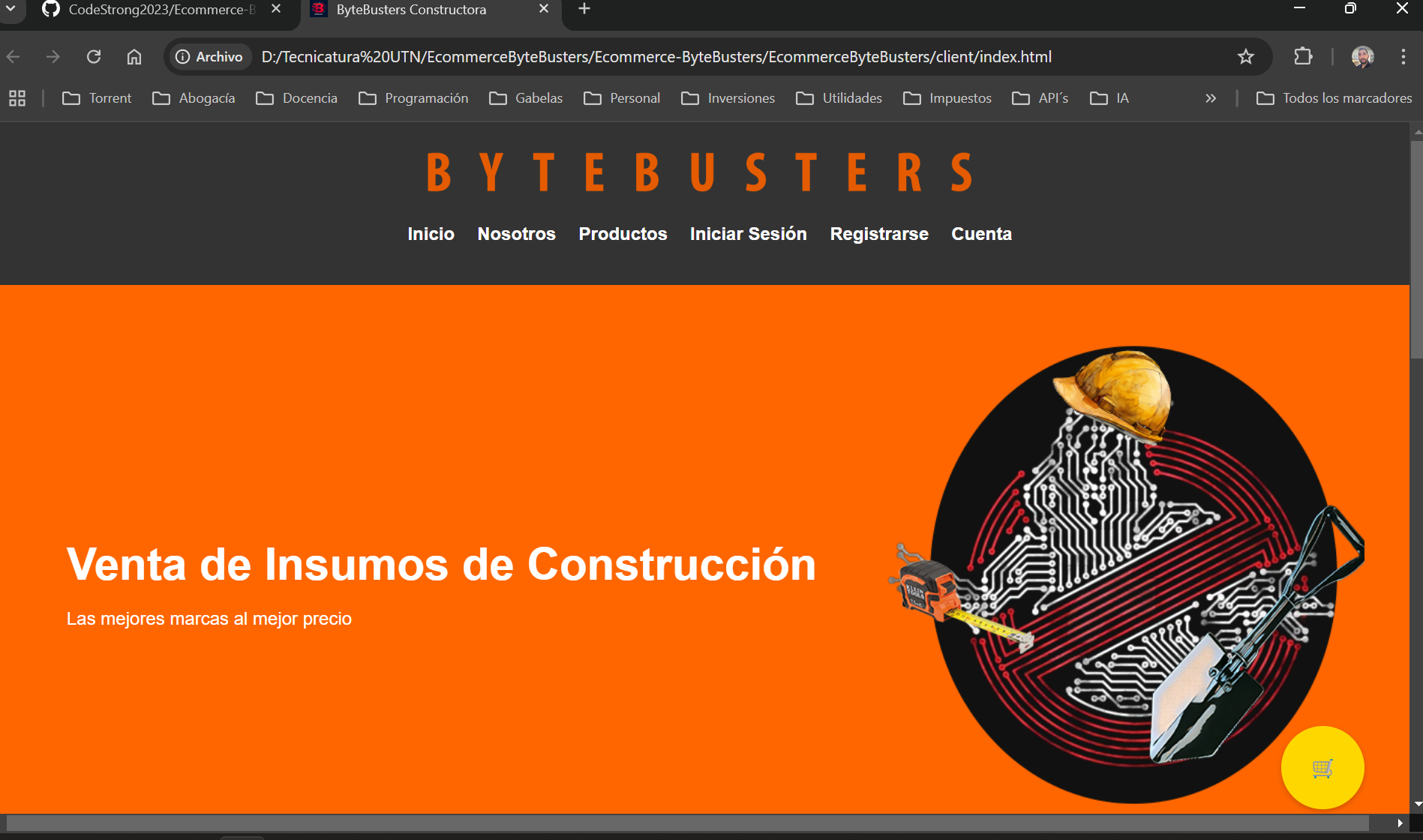Click the Registrarse link
Image resolution: width=1423 pixels, height=840 pixels.
(x=878, y=233)
